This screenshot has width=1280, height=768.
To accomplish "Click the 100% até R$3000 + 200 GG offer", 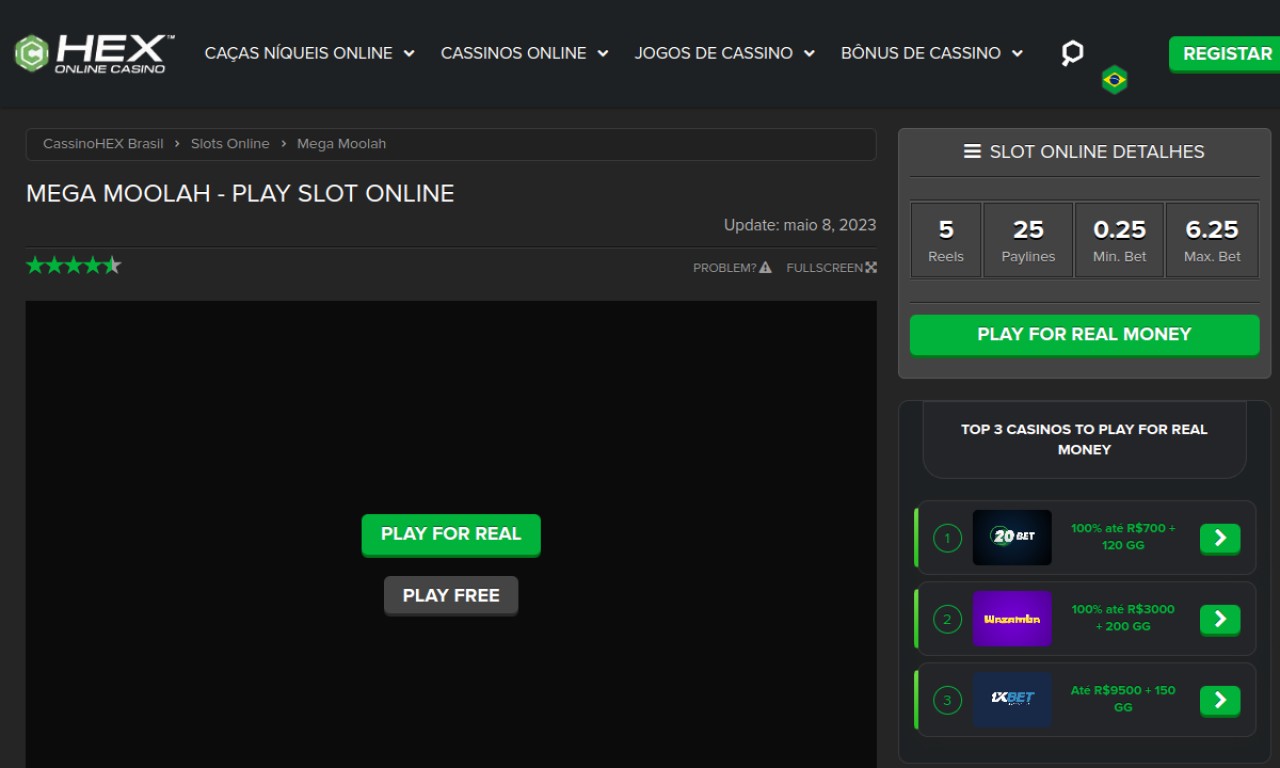I will (1123, 618).
